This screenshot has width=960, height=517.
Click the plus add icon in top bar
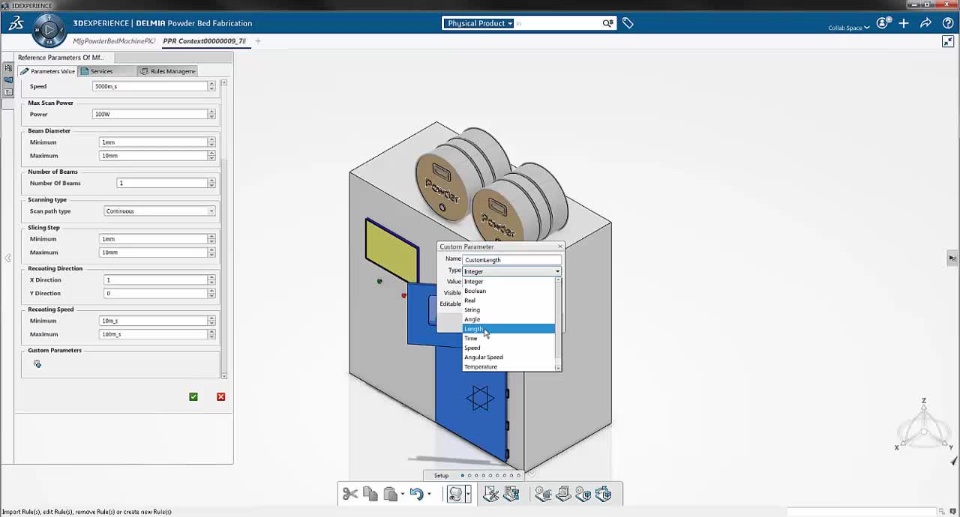(904, 23)
